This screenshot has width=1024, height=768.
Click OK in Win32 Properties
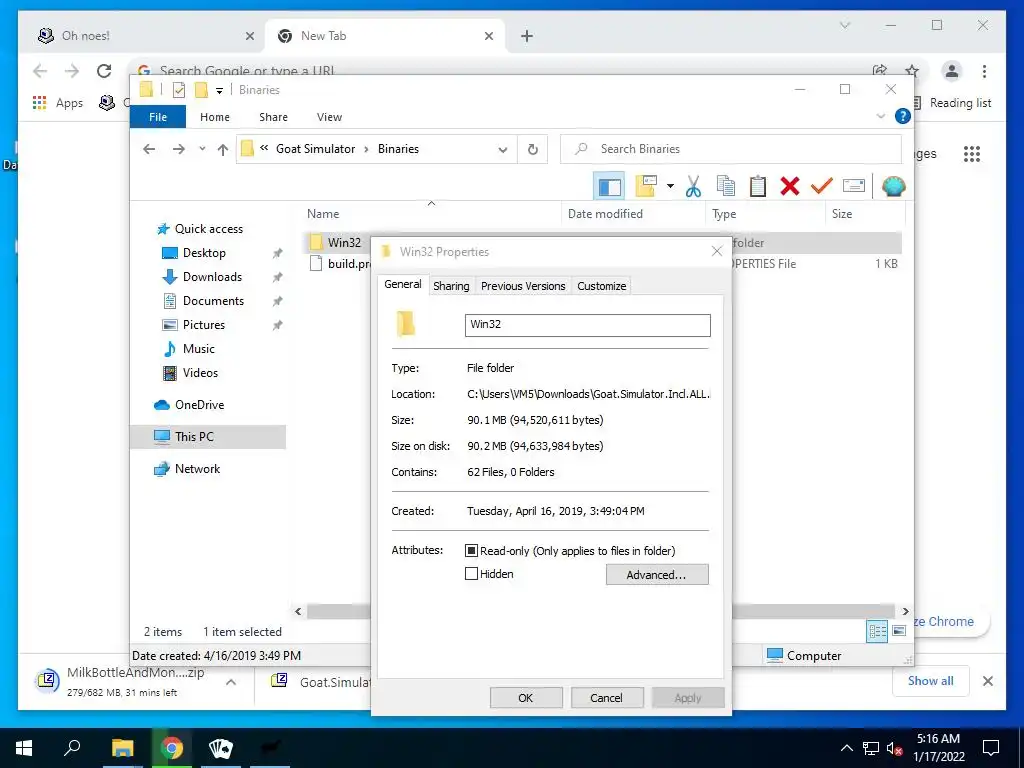click(x=526, y=697)
